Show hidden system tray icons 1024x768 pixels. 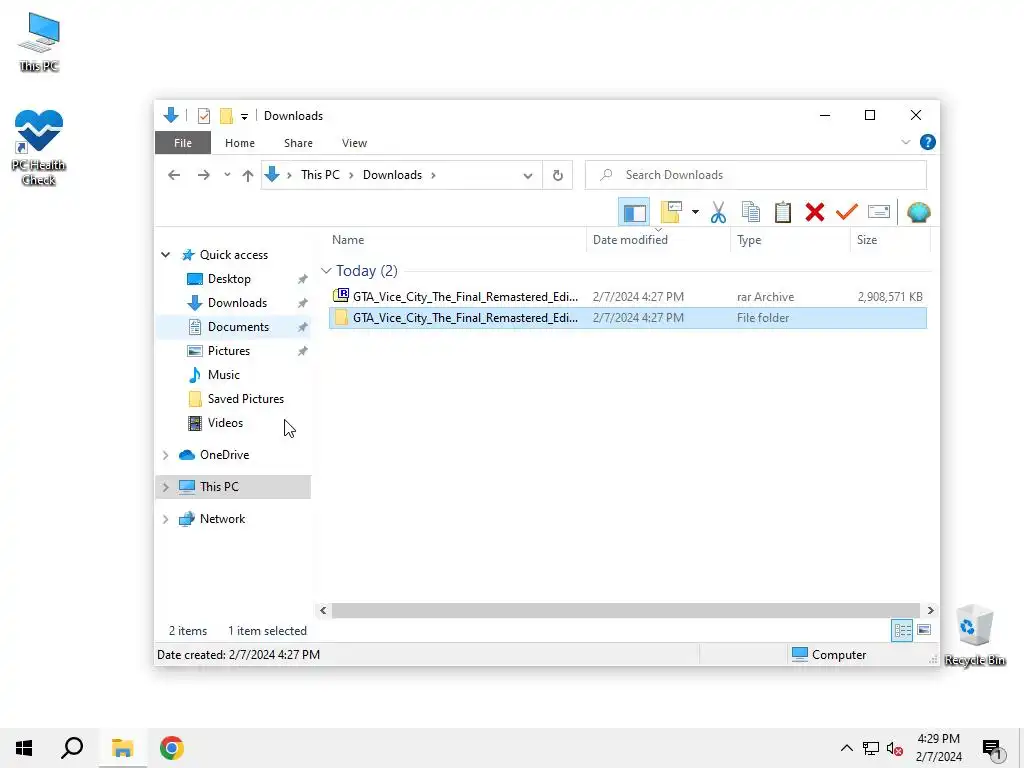[846, 748]
